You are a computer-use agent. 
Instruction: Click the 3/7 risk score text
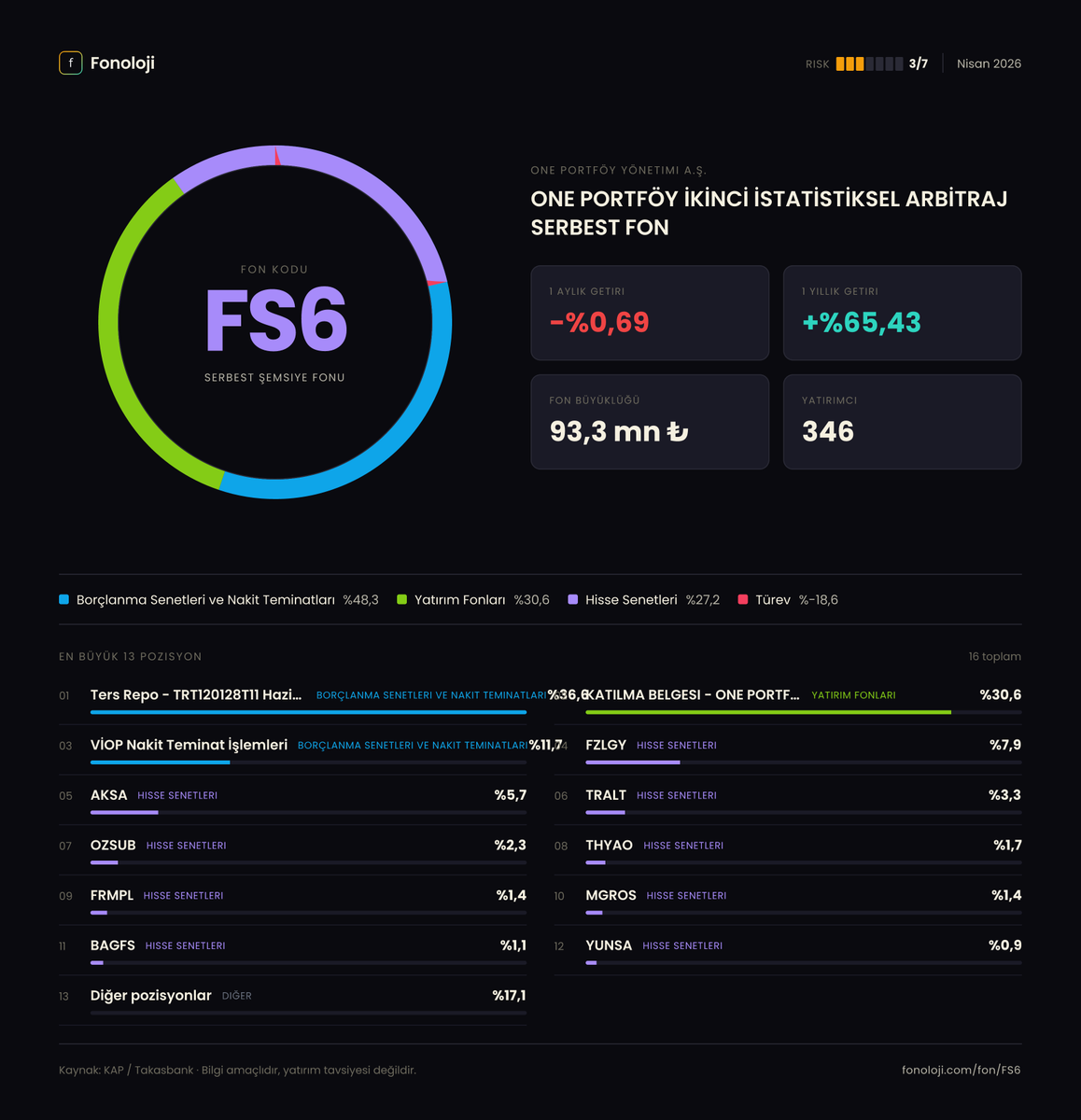[x=919, y=63]
